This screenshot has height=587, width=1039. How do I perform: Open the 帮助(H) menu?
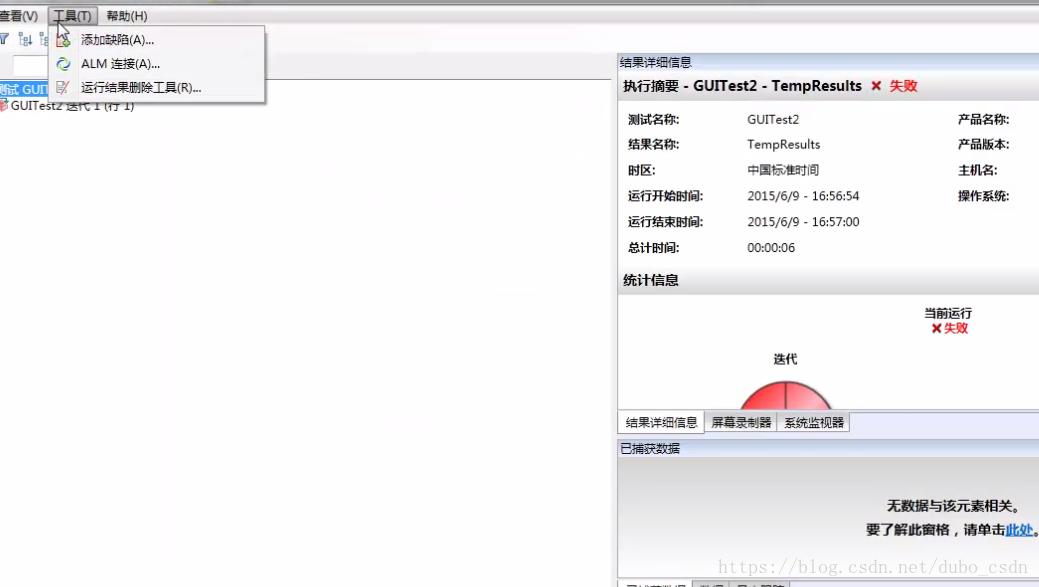coord(127,15)
